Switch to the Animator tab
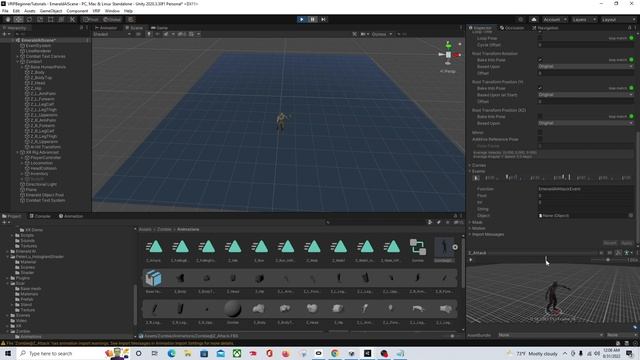This screenshot has width=640, height=360. click(106, 28)
